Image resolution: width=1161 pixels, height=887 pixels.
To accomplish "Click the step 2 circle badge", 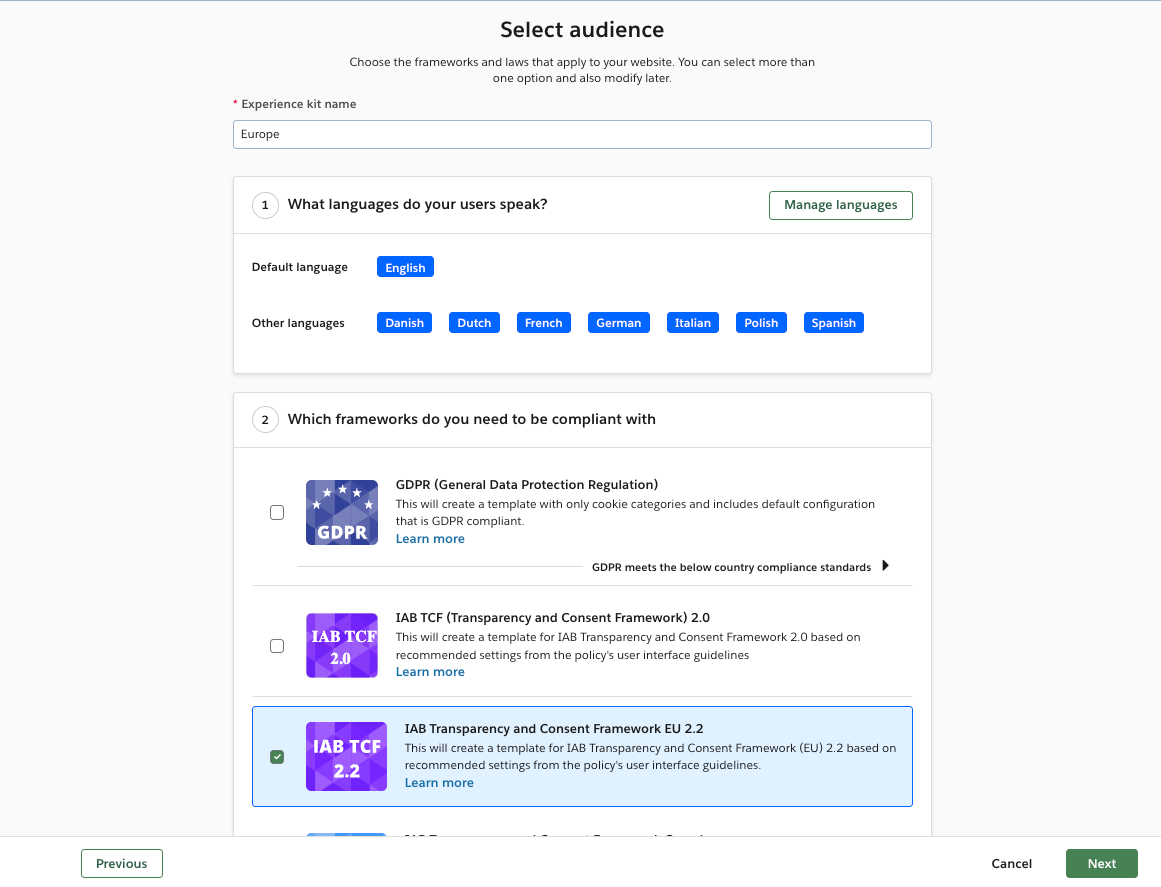I will [x=265, y=420].
